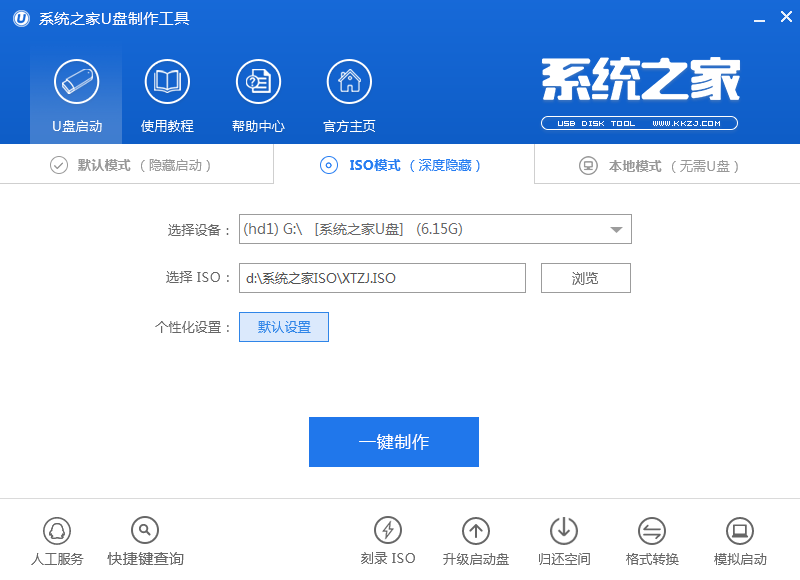Image resolution: width=800 pixels, height=580 pixels.
Task: Open the 归还空间 space recovery tool
Action: coord(563,540)
